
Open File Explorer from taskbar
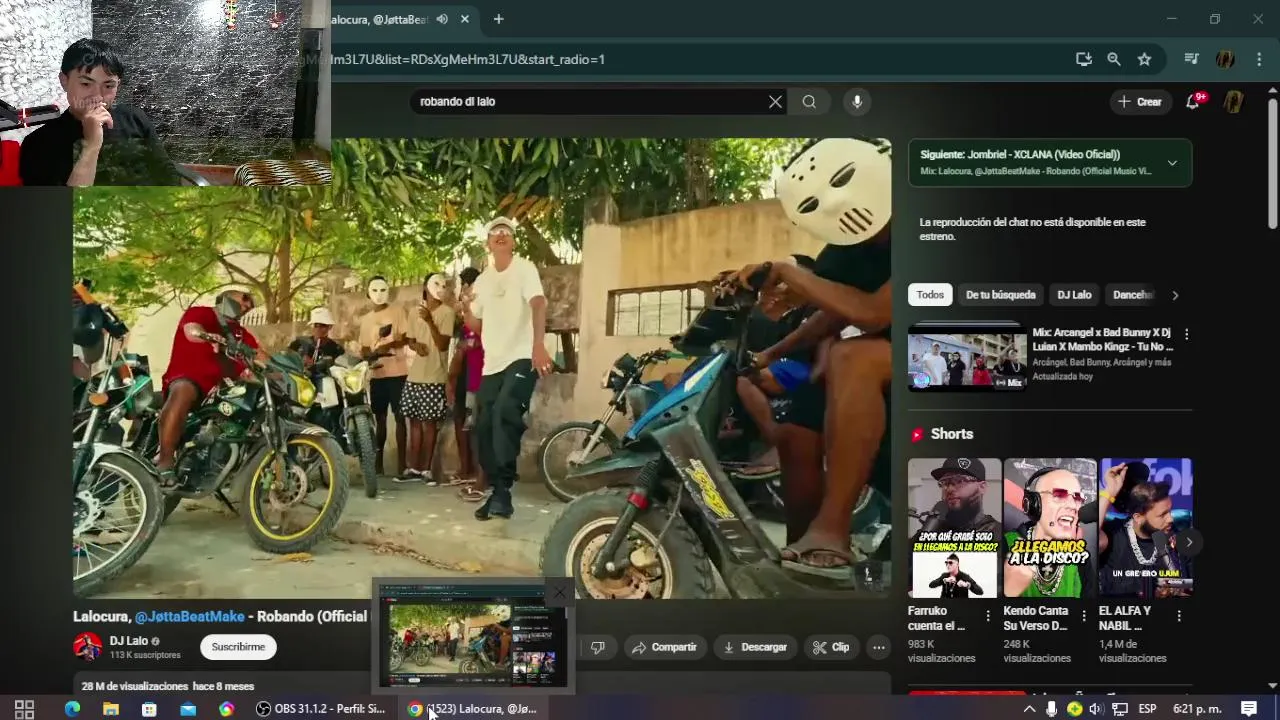point(111,709)
